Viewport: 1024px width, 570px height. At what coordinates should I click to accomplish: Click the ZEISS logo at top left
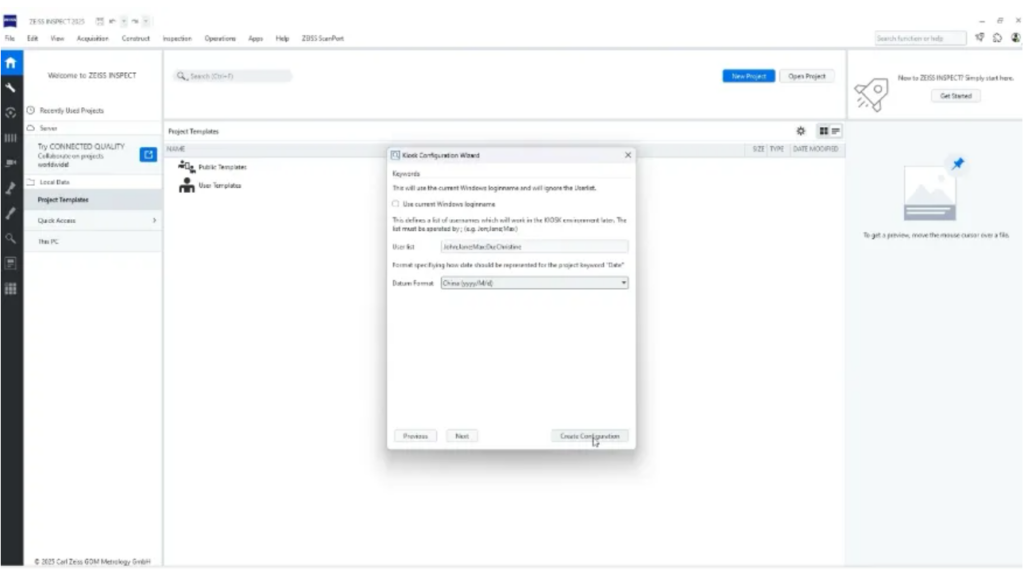(x=10, y=22)
